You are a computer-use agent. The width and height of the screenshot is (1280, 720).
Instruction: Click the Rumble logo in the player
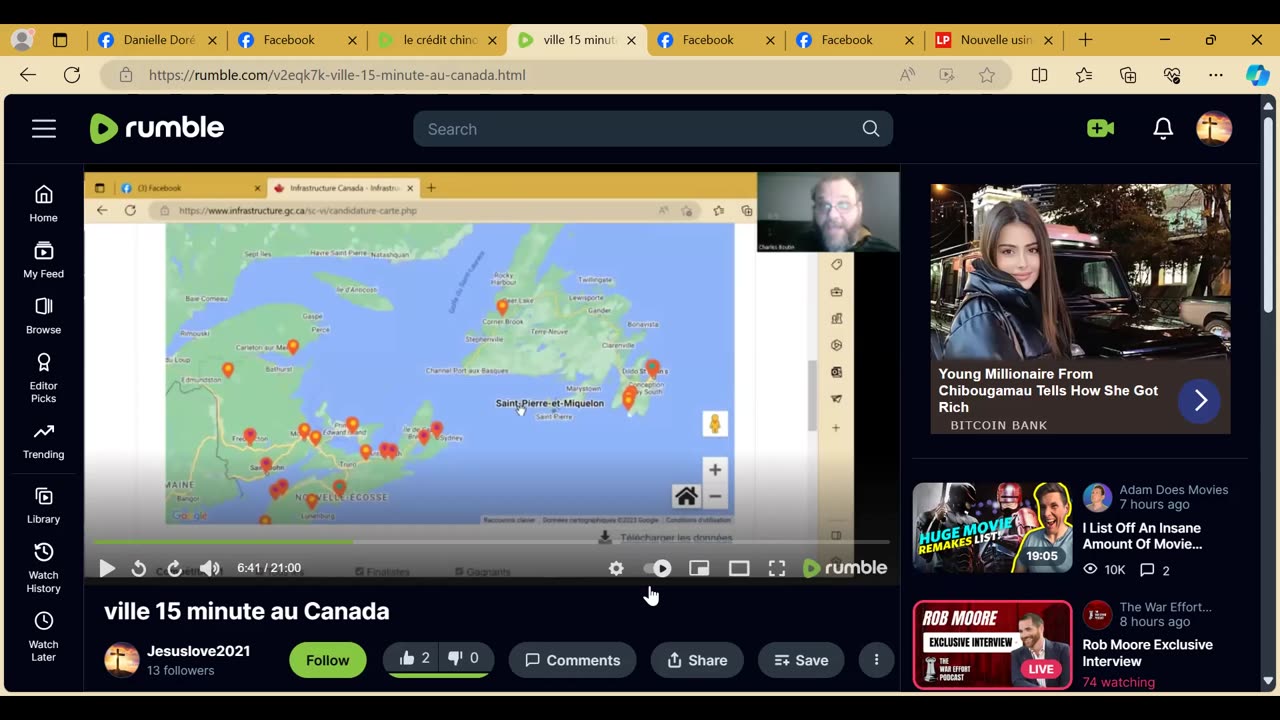coord(845,568)
